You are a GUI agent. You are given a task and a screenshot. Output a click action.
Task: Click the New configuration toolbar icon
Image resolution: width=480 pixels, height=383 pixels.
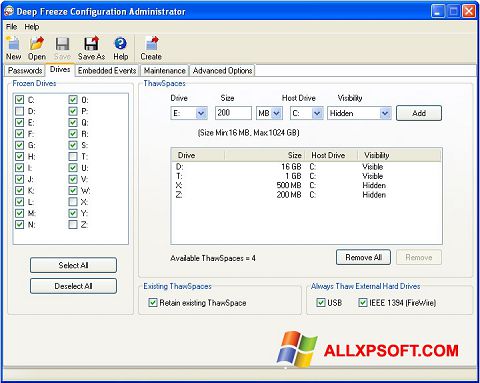point(13,48)
